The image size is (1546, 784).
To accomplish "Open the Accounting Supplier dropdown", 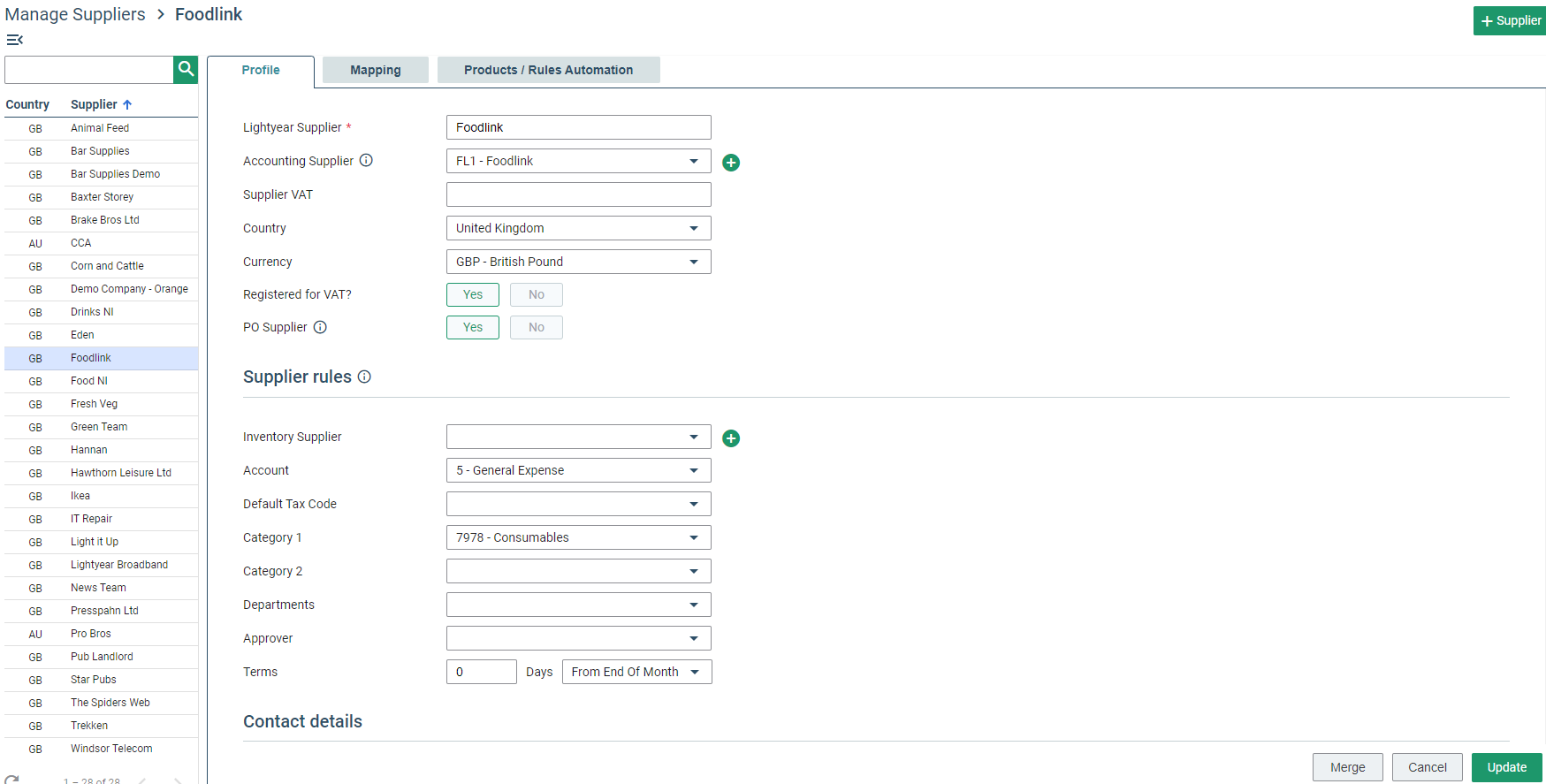I will click(x=579, y=161).
